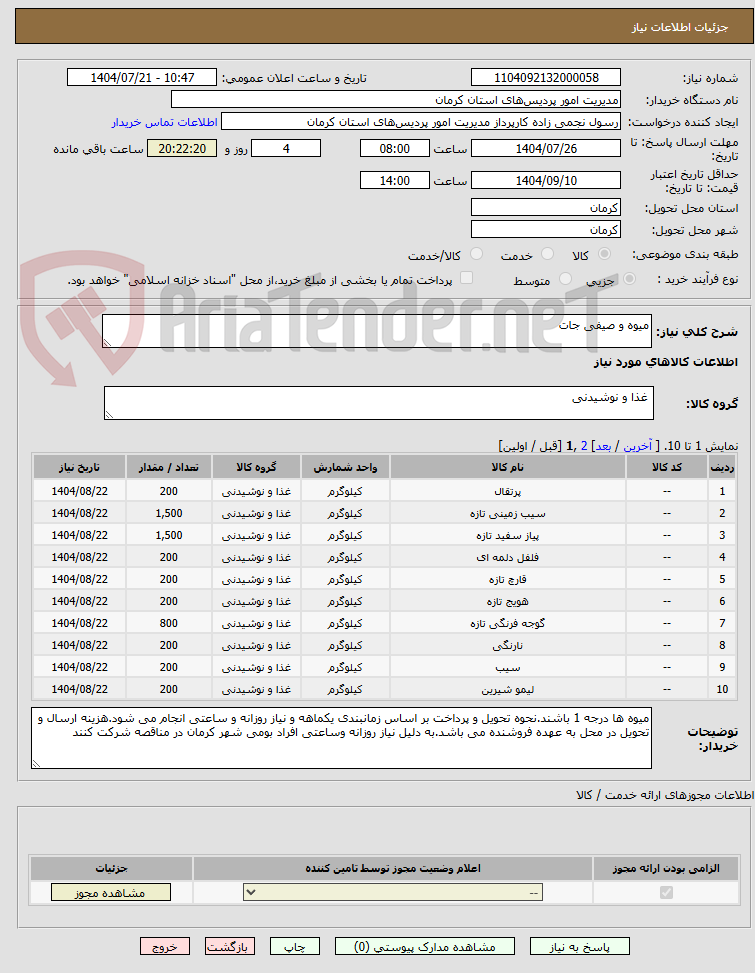Click the خروج exit button
The height and width of the screenshot is (973, 755).
[x=164, y=946]
